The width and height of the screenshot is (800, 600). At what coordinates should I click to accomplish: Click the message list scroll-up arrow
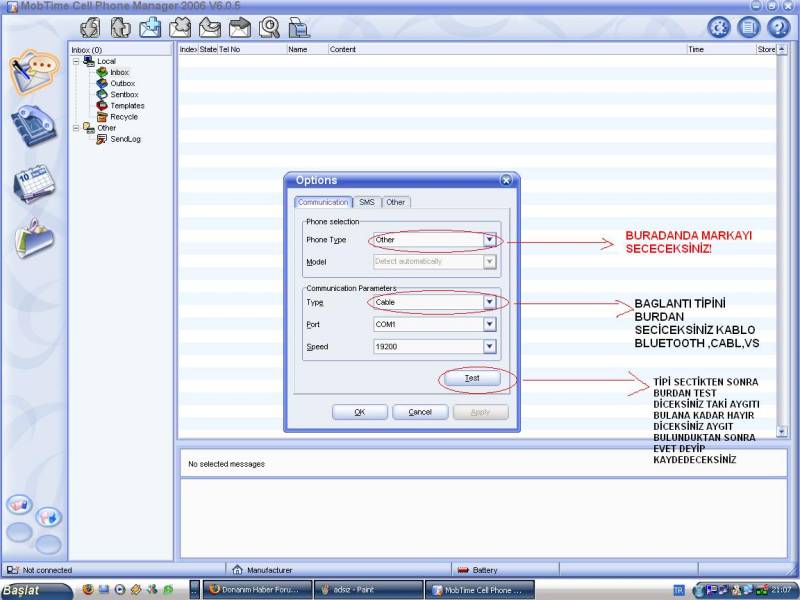[x=782, y=49]
